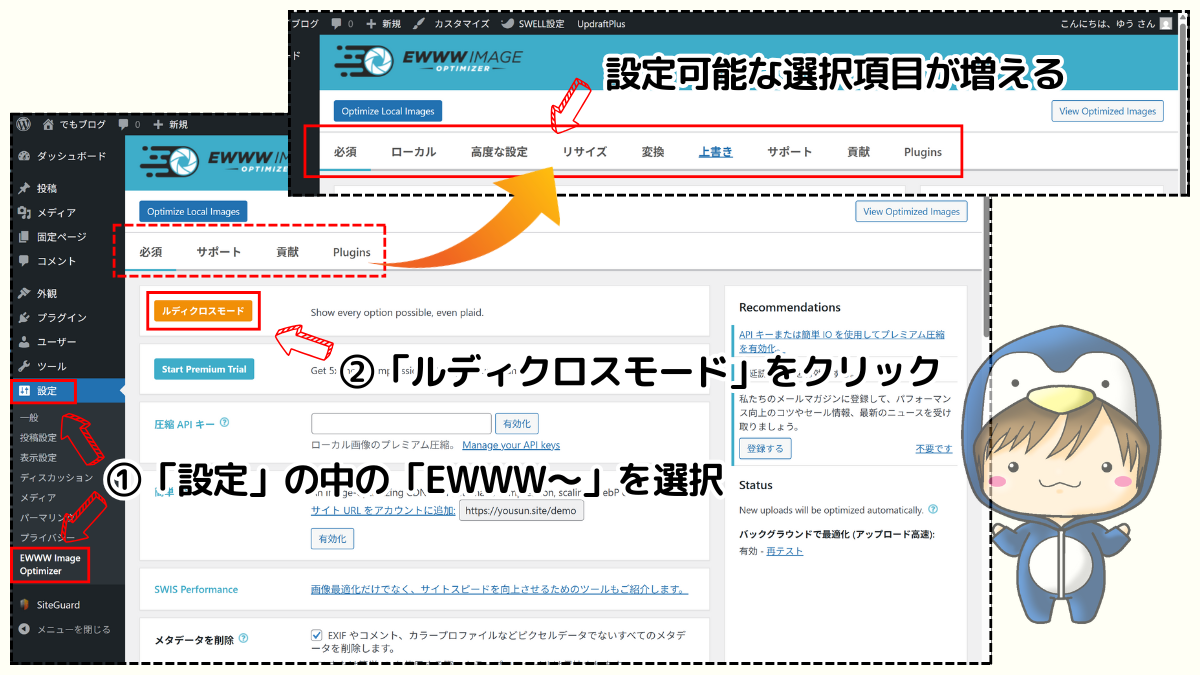Click the WordPress logo in the lower window
The image size is (1200, 675).
[23, 125]
